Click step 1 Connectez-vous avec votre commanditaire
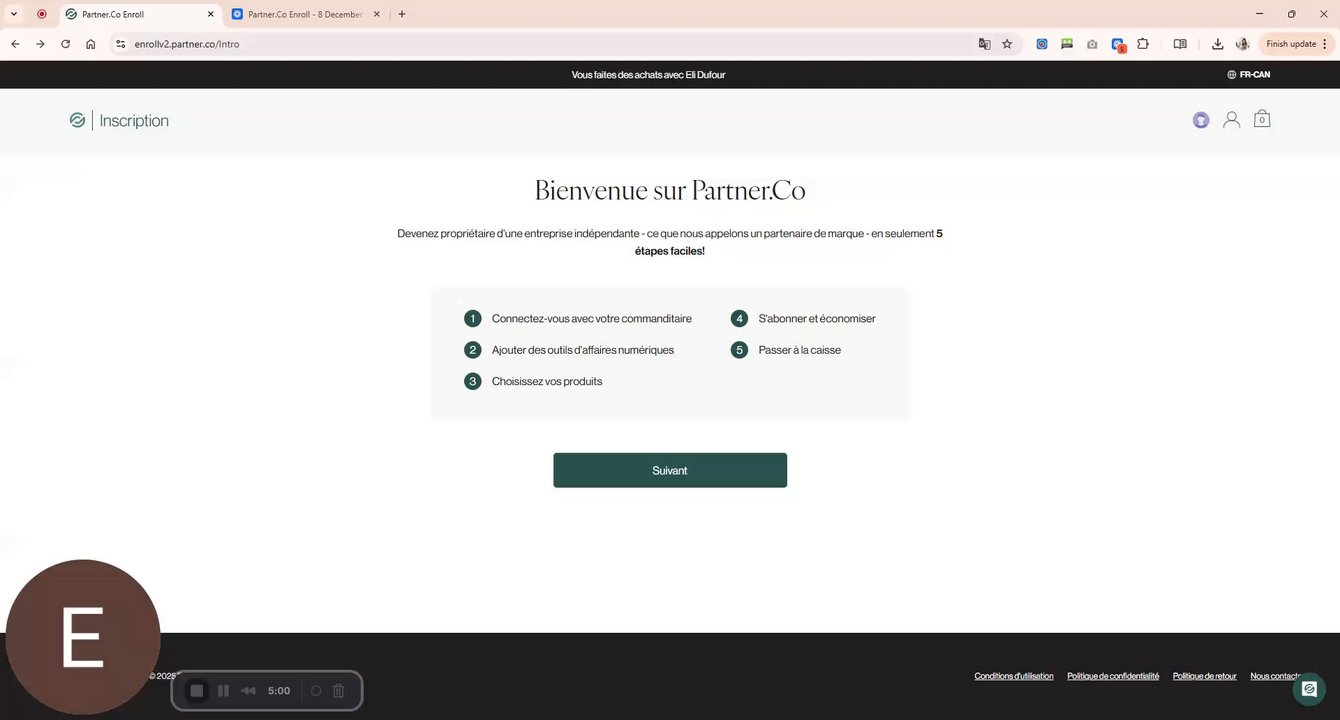The image size is (1340, 720). 578,319
